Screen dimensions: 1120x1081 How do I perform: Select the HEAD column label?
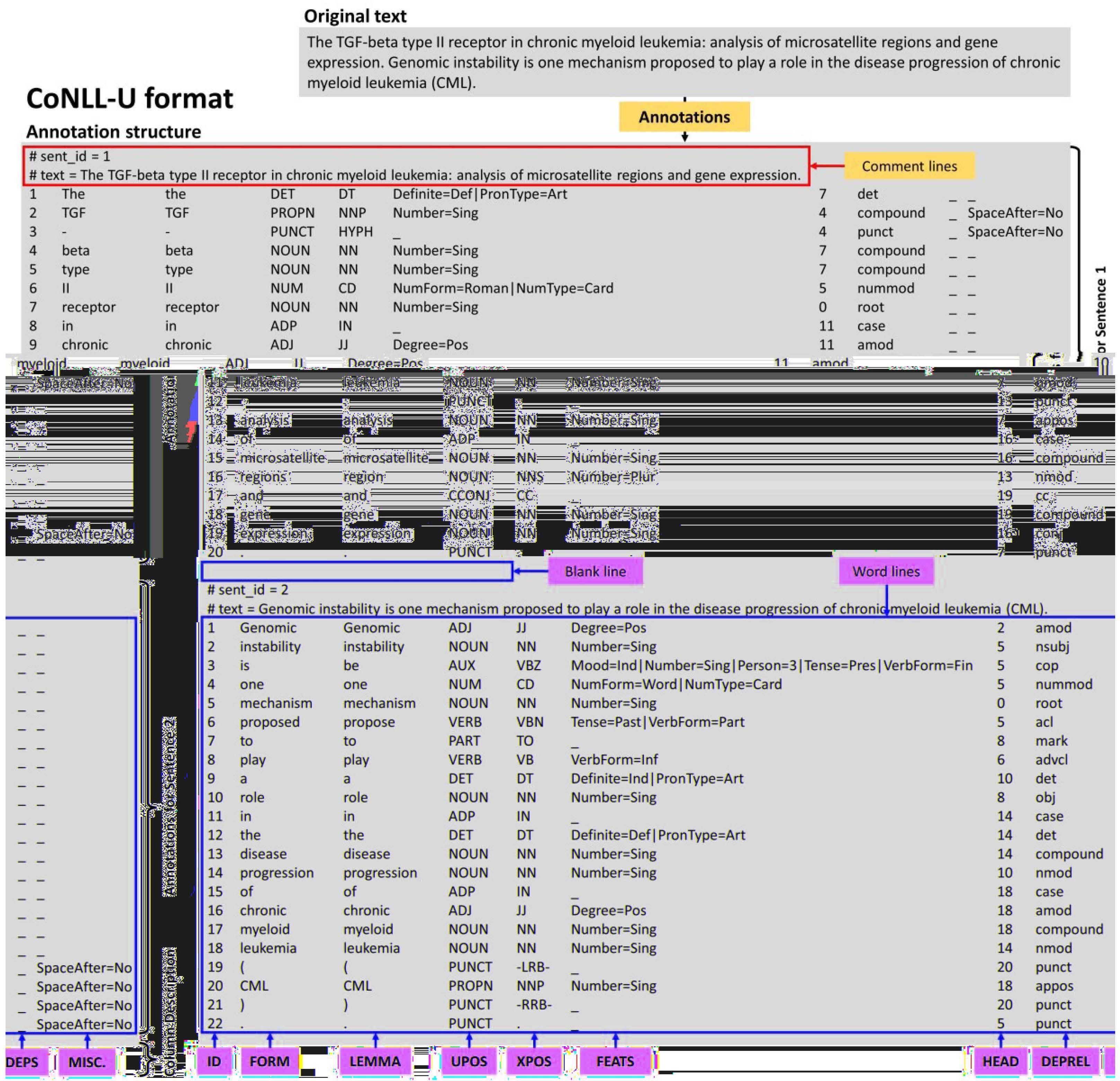coord(1000,1062)
